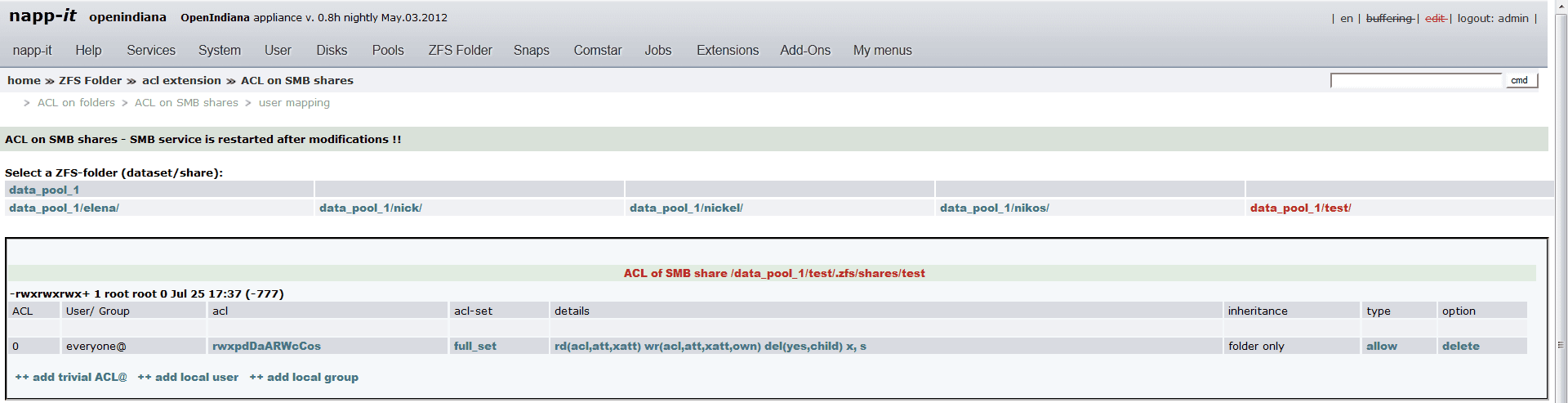Screen dimensions: 1568x403
Task: Add a local group ACL entry
Action: [x=304, y=378]
